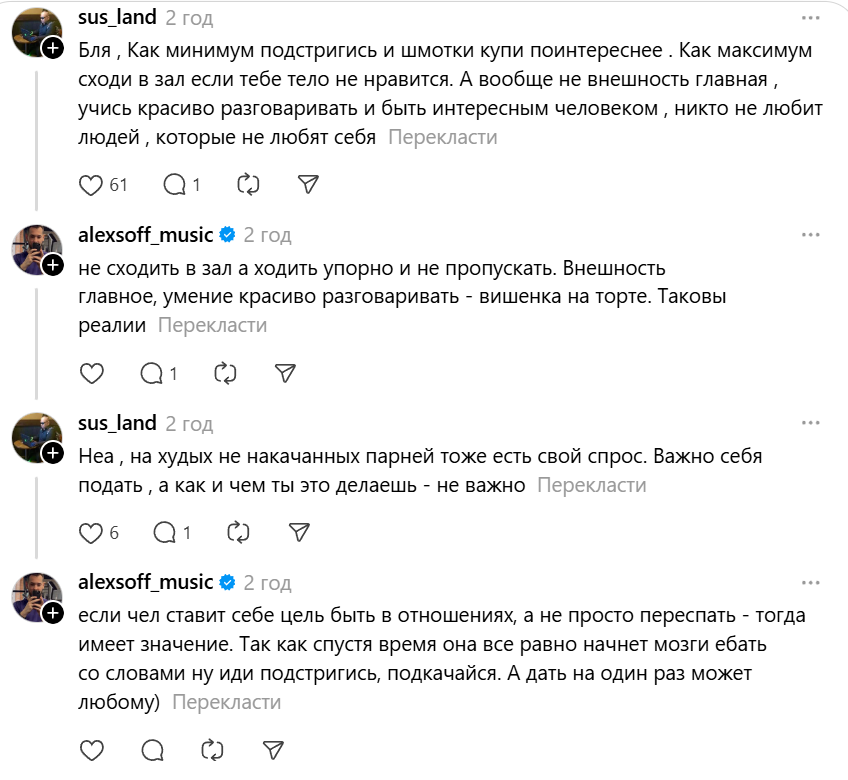The image size is (848, 780).
Task: Translate the last alexsoff_music comment
Action: tap(226, 702)
